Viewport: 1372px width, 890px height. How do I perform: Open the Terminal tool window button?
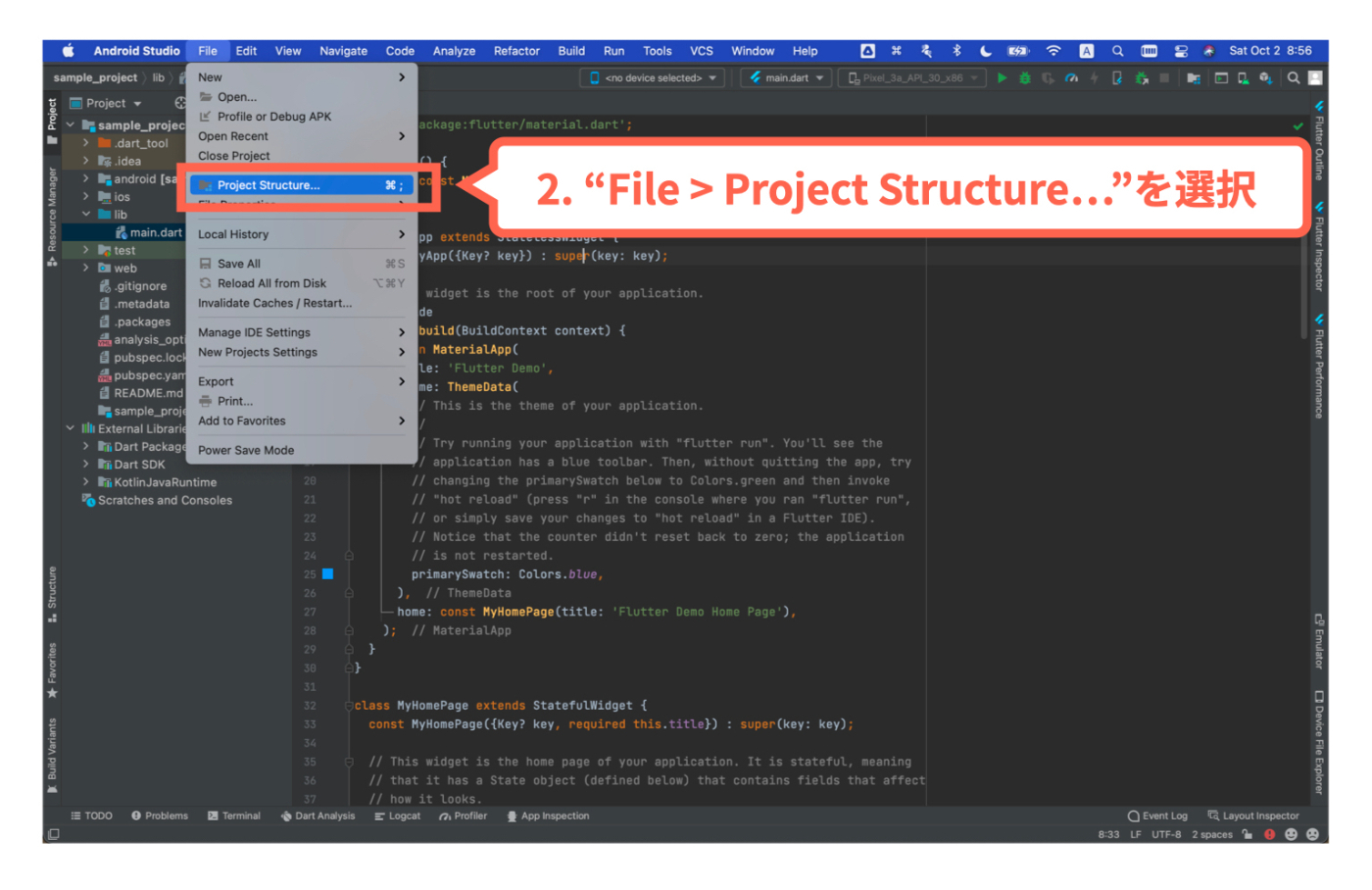(x=234, y=816)
